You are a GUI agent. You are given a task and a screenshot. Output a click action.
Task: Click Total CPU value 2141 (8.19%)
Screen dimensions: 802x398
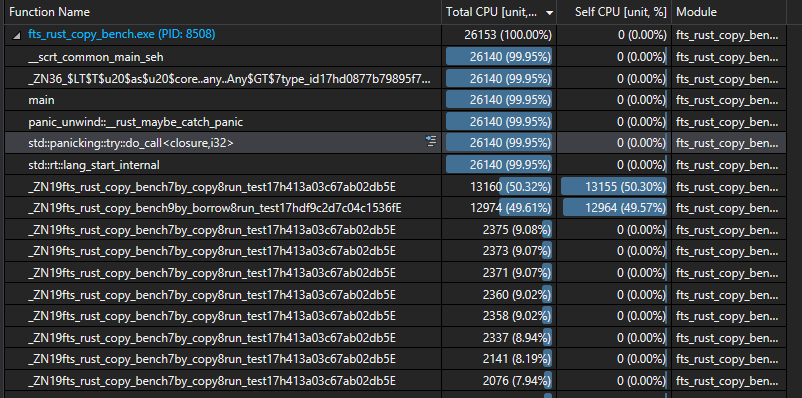click(x=517, y=359)
